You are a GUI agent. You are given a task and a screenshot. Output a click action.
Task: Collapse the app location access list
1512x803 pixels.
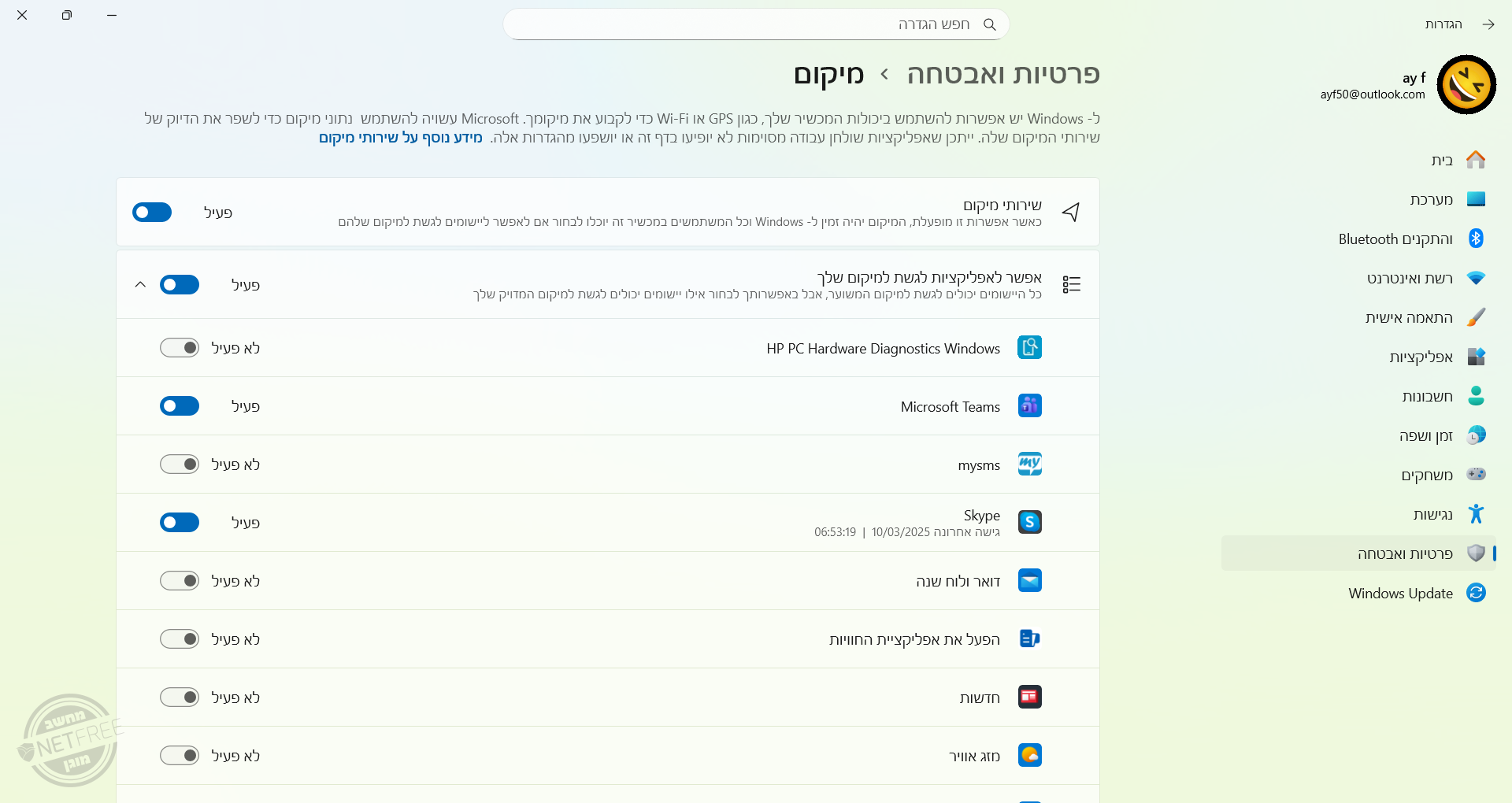click(140, 284)
